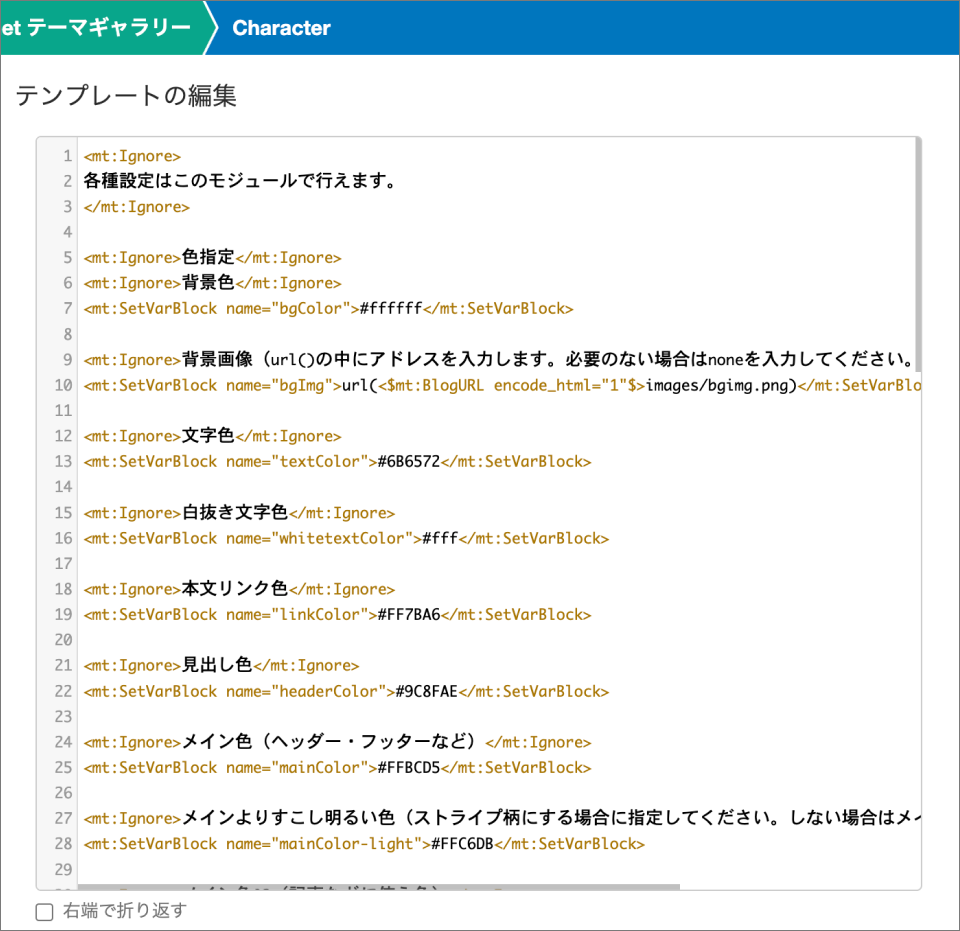Select the Character breadcrumb item
Viewport: 960px width, 931px height.
click(x=281, y=28)
